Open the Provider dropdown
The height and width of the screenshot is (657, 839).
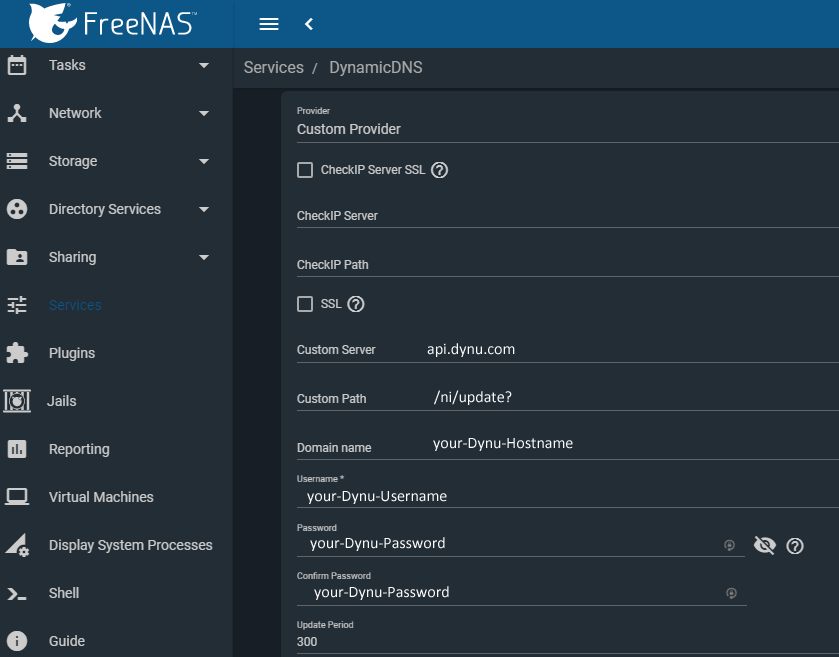click(x=568, y=129)
